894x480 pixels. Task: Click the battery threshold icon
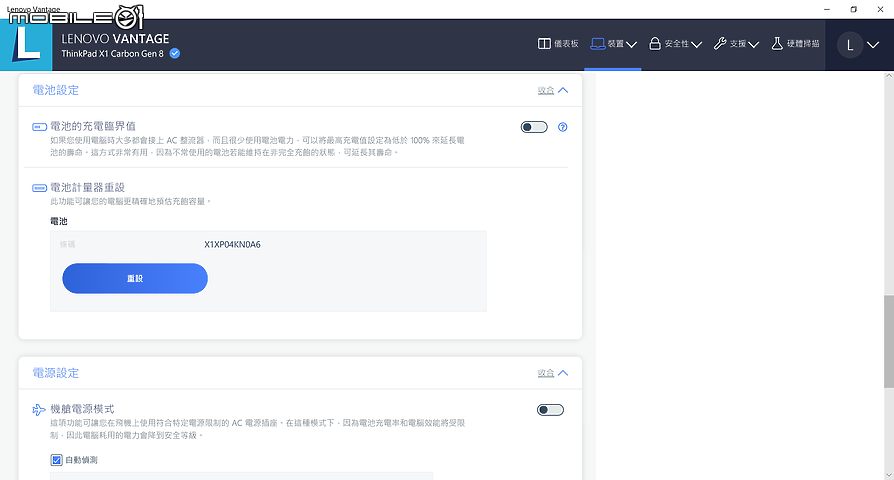click(x=39, y=127)
